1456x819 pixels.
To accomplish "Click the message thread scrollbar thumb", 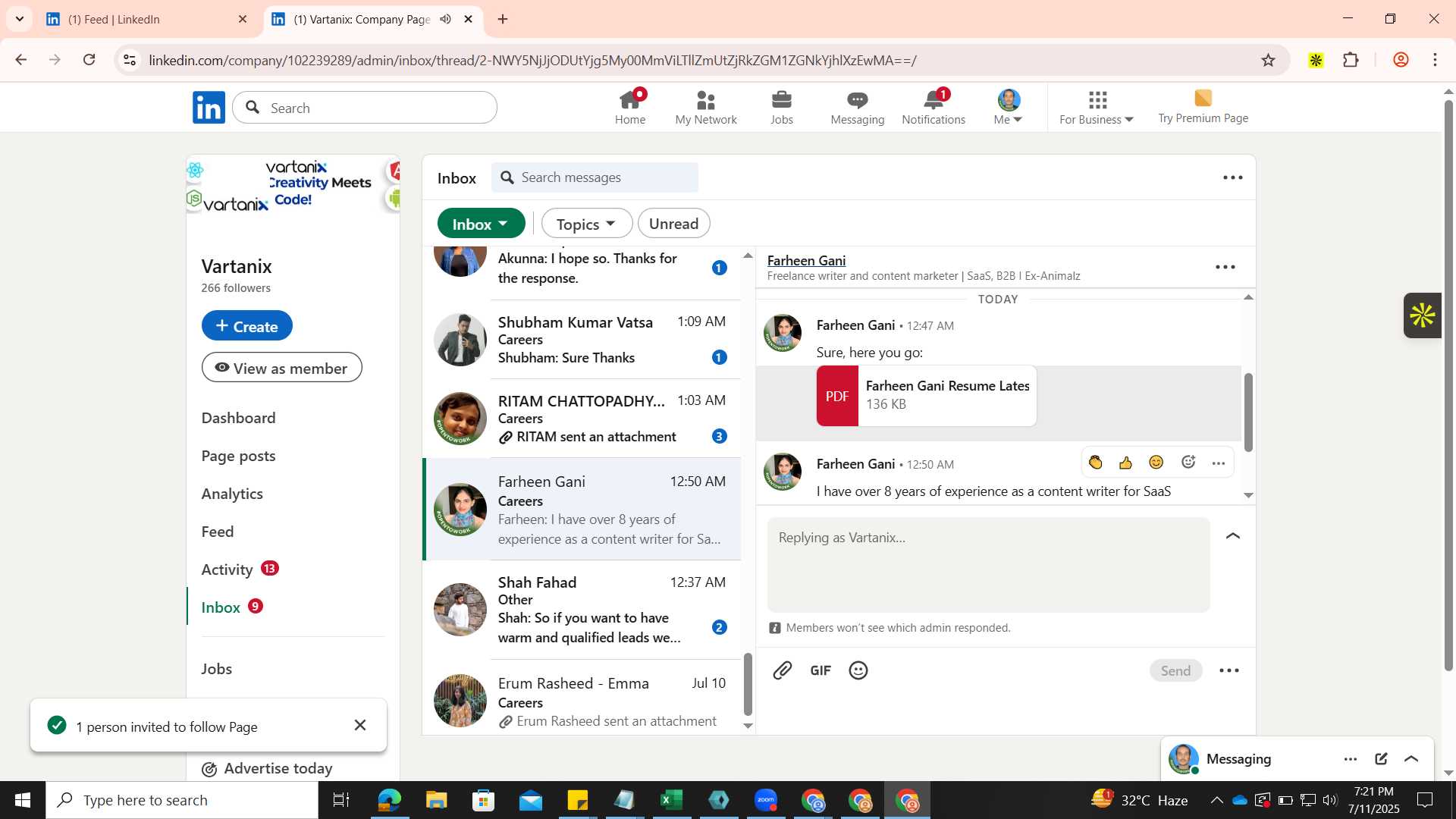I will click(x=1248, y=412).
